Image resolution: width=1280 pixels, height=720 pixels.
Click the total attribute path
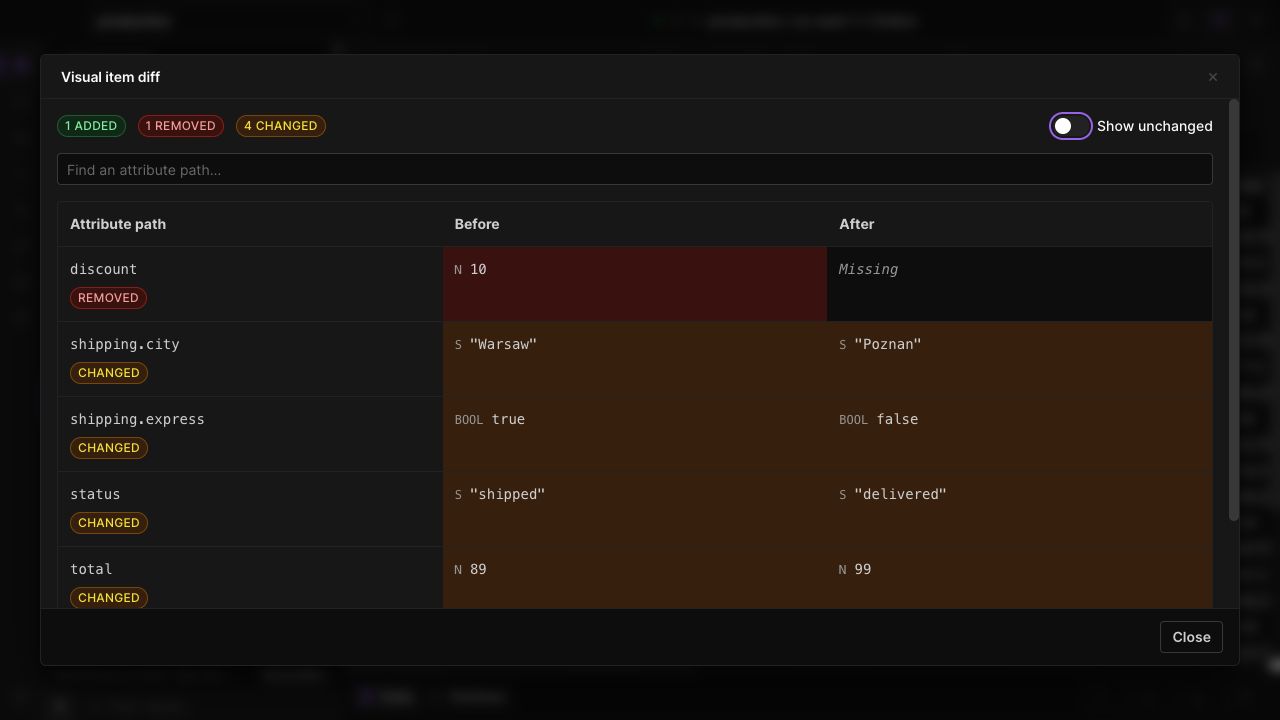coord(91,569)
